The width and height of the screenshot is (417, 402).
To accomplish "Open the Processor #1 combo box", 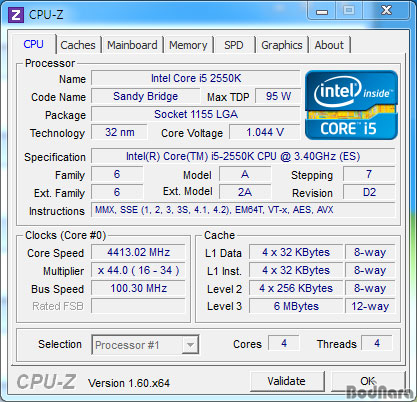I will click(x=145, y=345).
